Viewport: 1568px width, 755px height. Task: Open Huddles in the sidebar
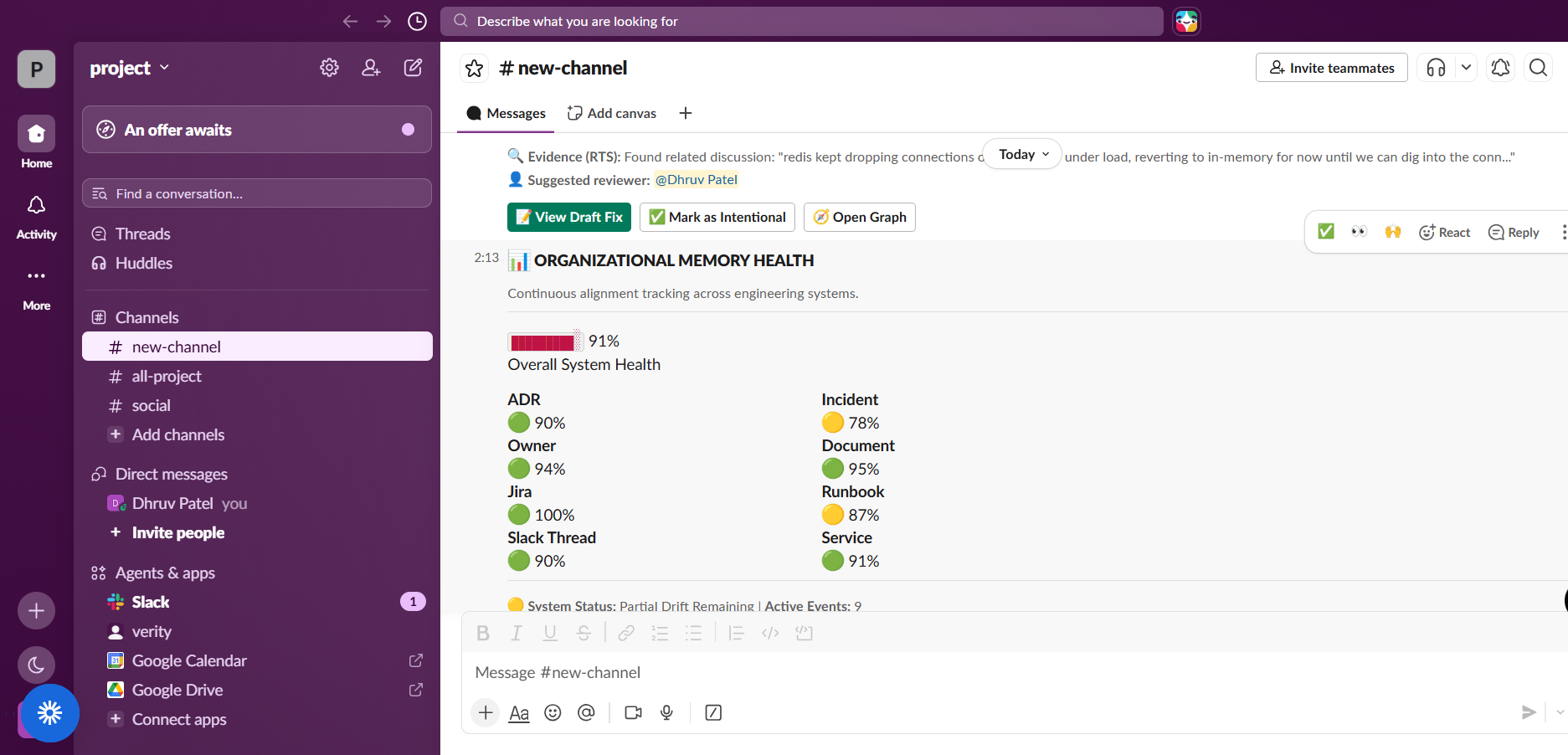[x=257, y=263]
